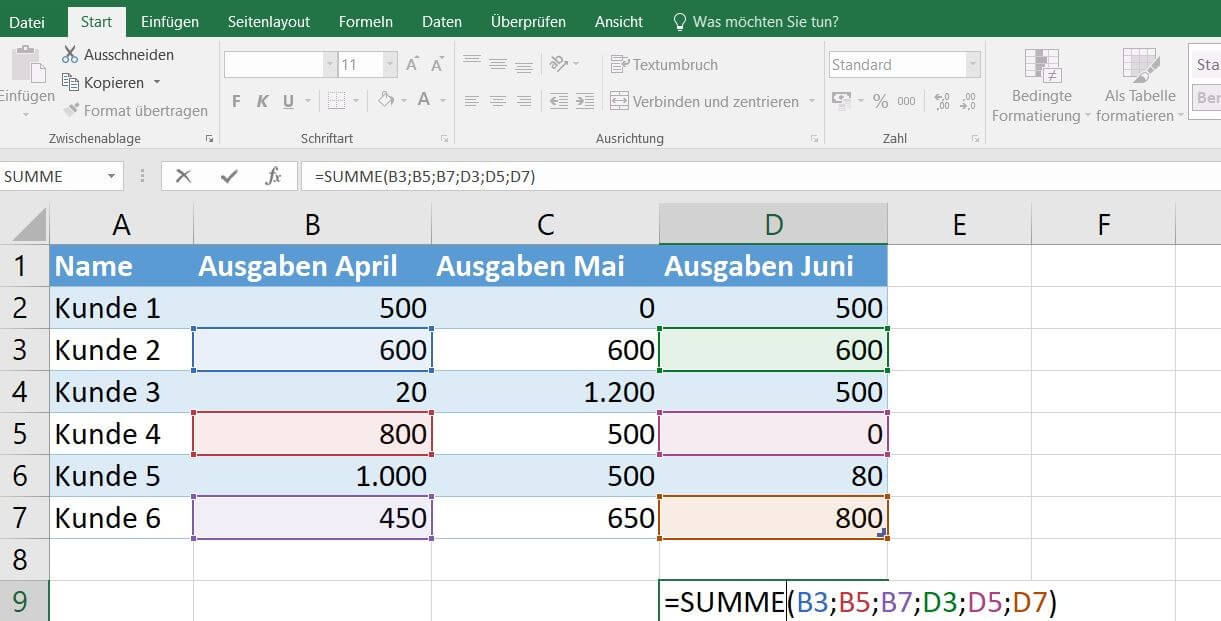1221x621 pixels.
Task: Open Zwischenablage dialog launcher
Action: (209, 139)
